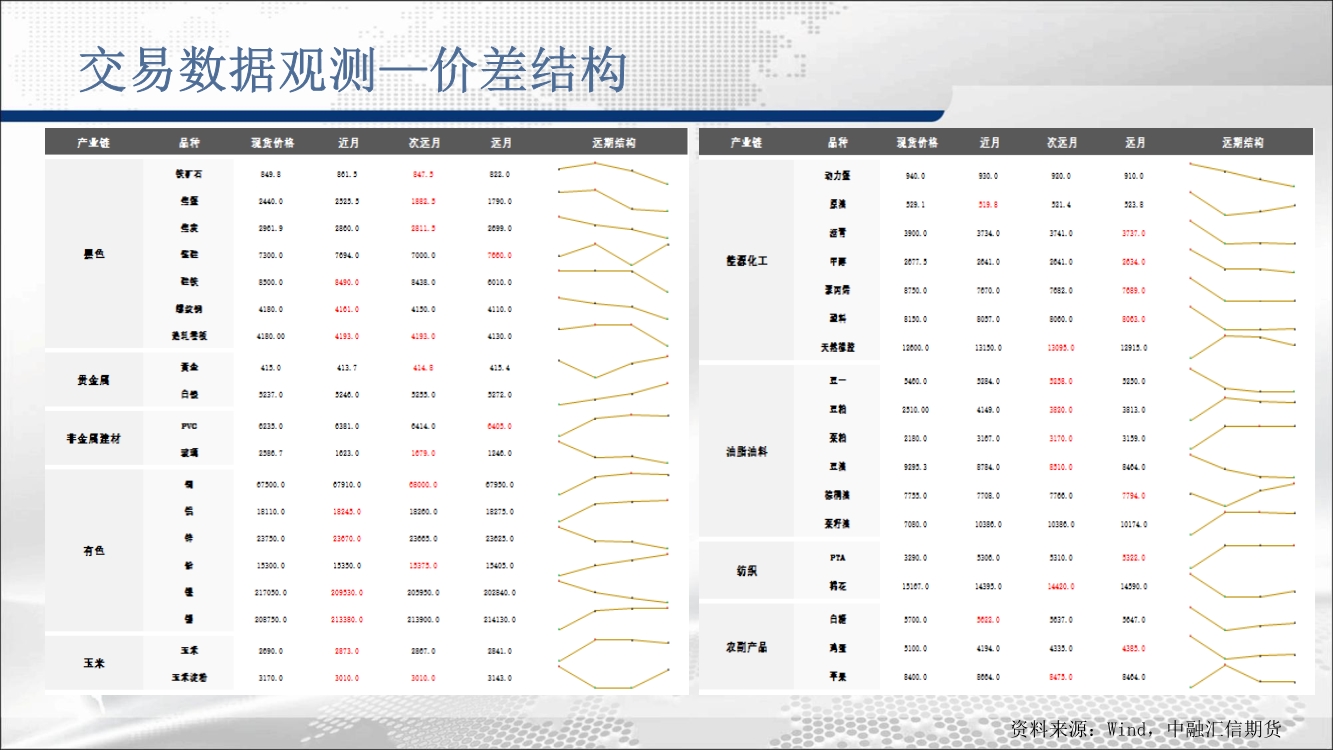
Task: Click the forward-structure sparkline for PTA
Action: [x=1242, y=557]
